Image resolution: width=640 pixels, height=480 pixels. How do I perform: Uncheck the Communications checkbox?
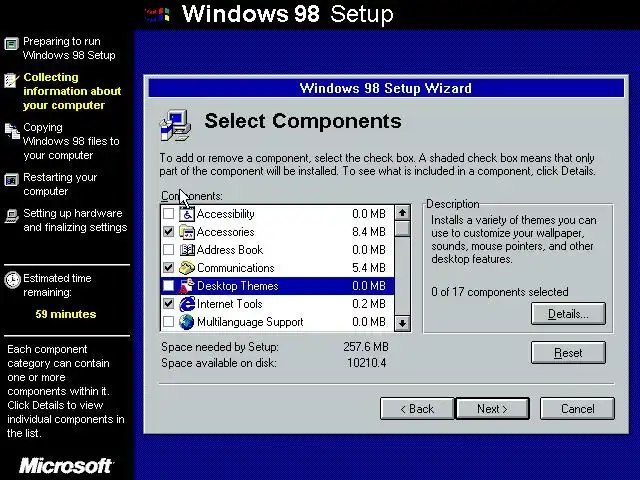point(168,267)
